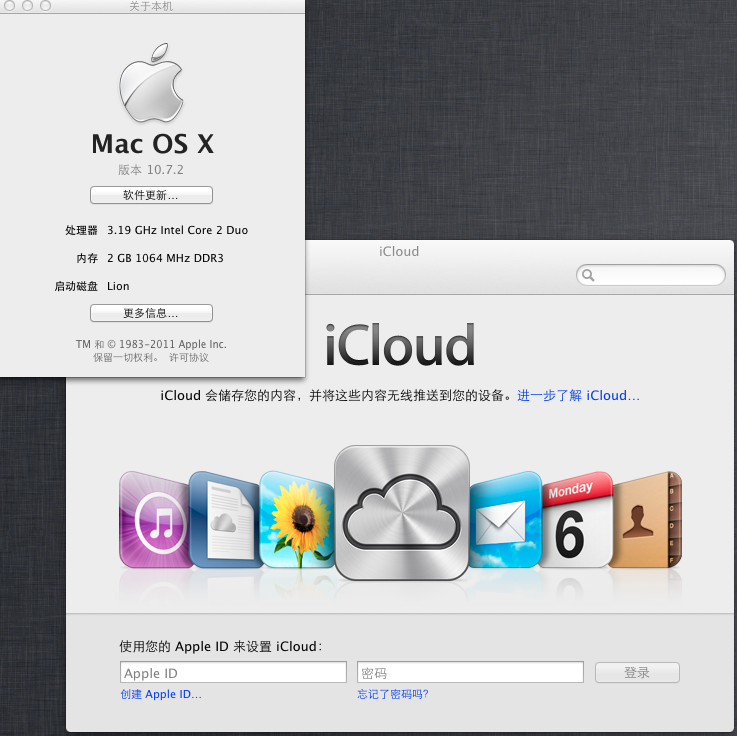The image size is (737, 736).
Task: Select the brown Contacts address book icon
Action: (x=645, y=518)
